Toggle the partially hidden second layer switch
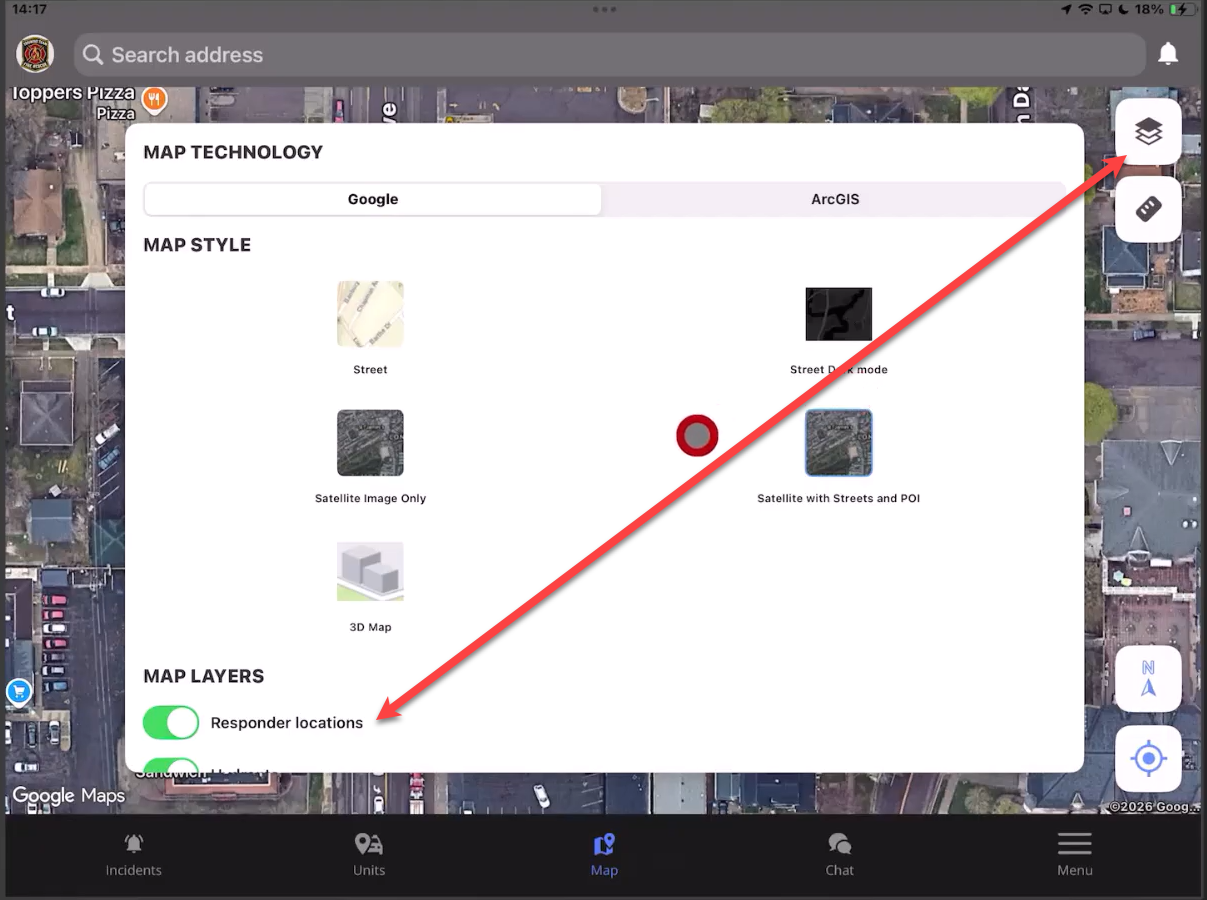 coord(171,765)
